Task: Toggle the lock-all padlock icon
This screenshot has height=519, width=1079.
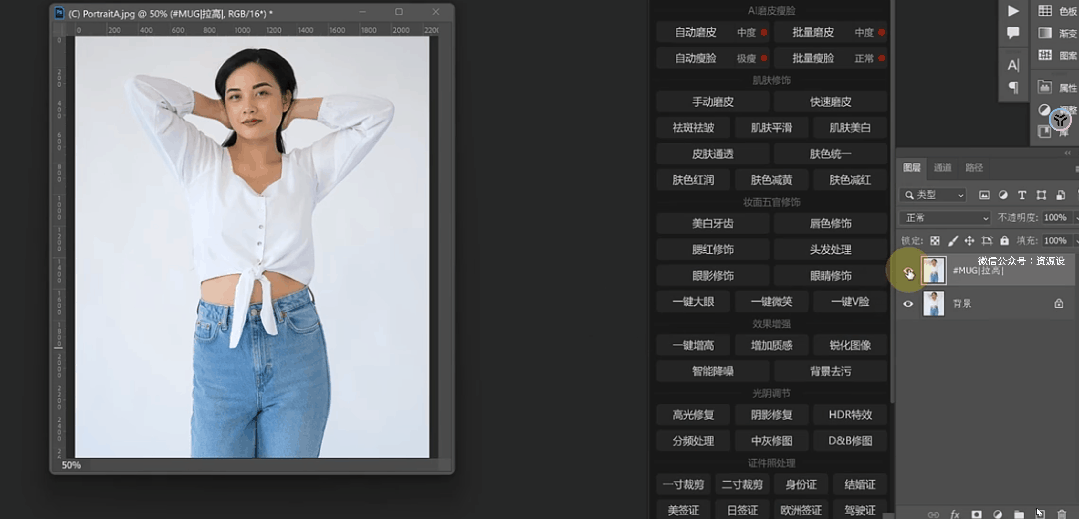Action: pos(1004,241)
